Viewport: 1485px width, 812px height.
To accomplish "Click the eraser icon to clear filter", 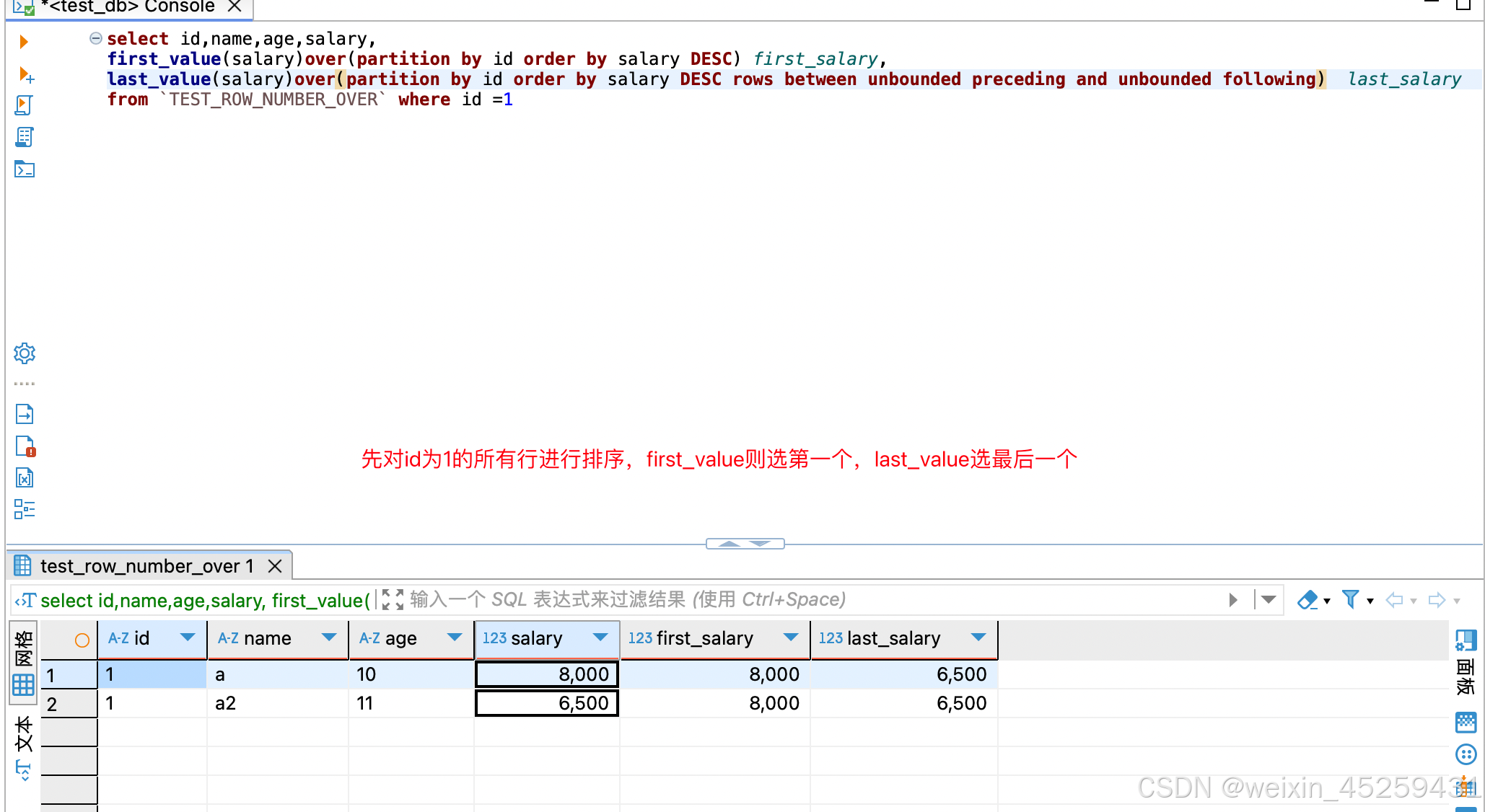I will (1307, 600).
